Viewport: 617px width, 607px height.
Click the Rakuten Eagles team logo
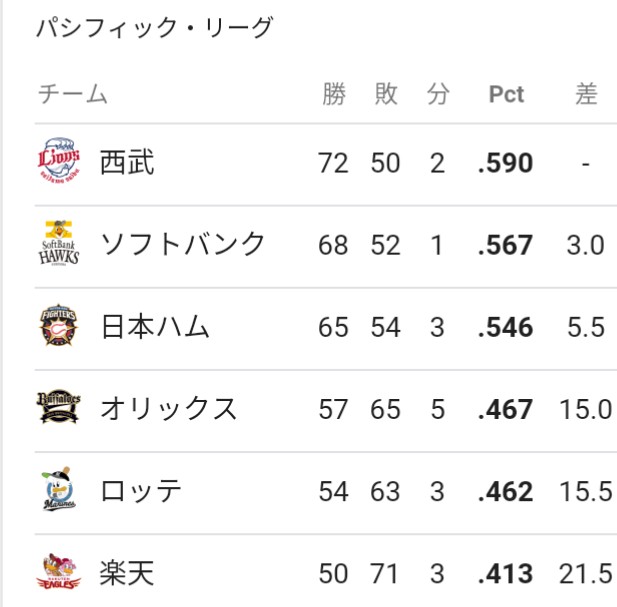(59, 572)
